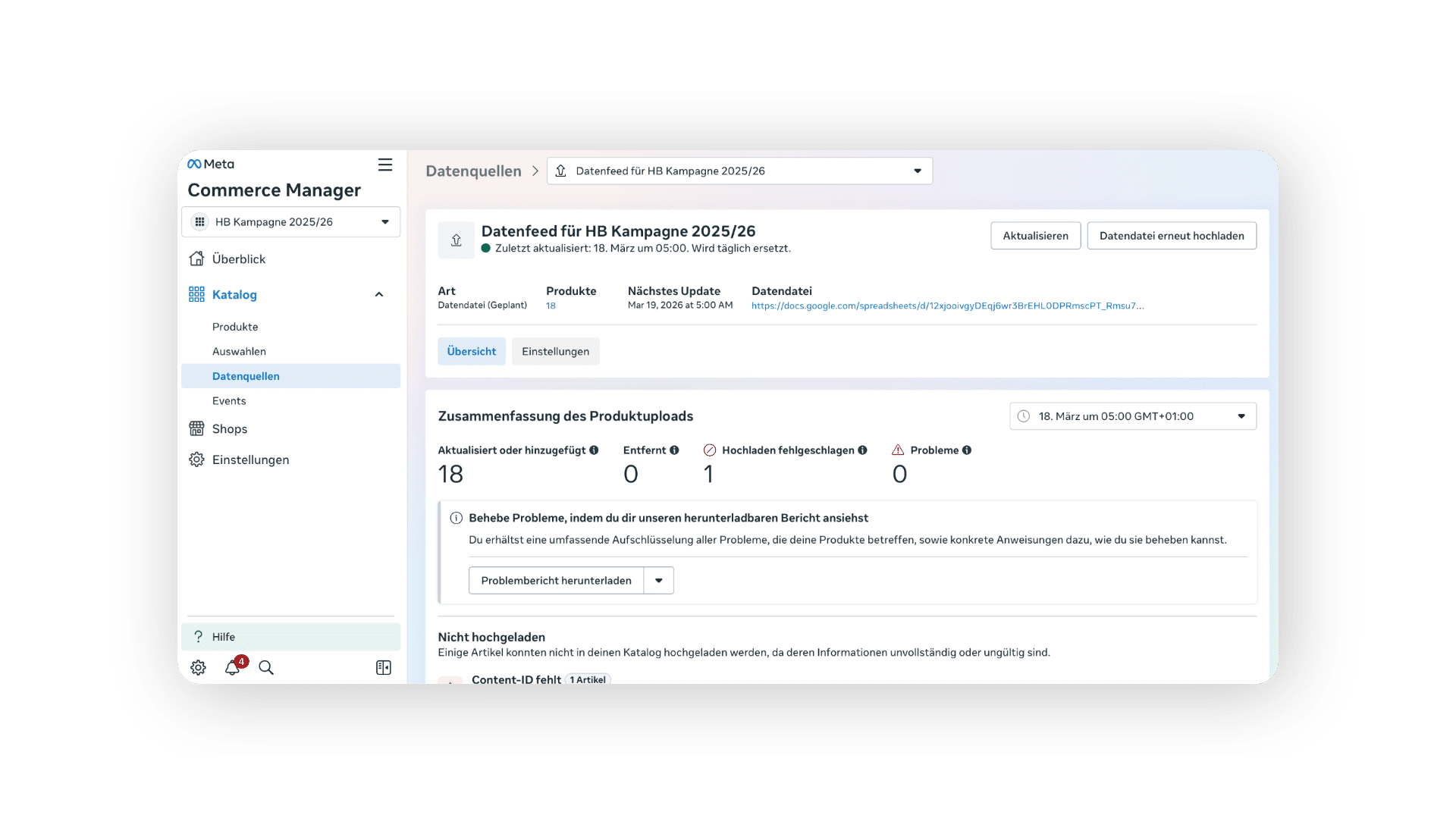Open the HB Kampagne 2025/26 catalog dropdown
This screenshot has height=834, width=1456.
(x=291, y=222)
